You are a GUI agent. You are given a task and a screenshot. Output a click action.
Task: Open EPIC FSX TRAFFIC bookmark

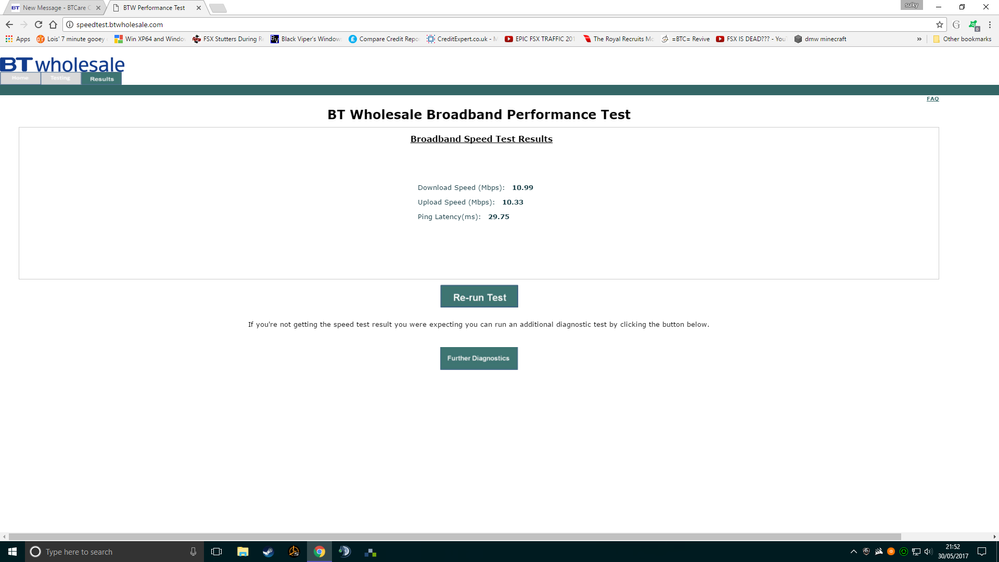540,39
